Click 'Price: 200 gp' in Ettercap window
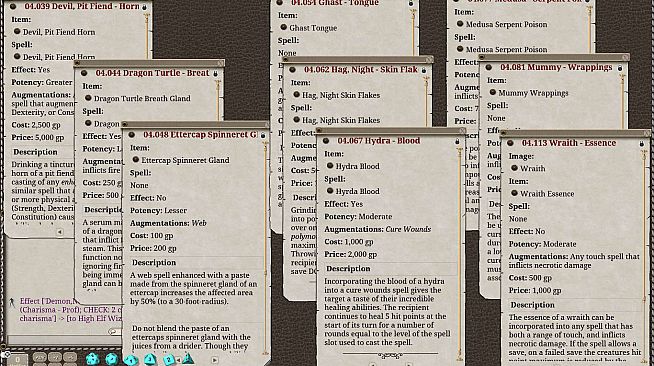654x366 pixels. 153,248
